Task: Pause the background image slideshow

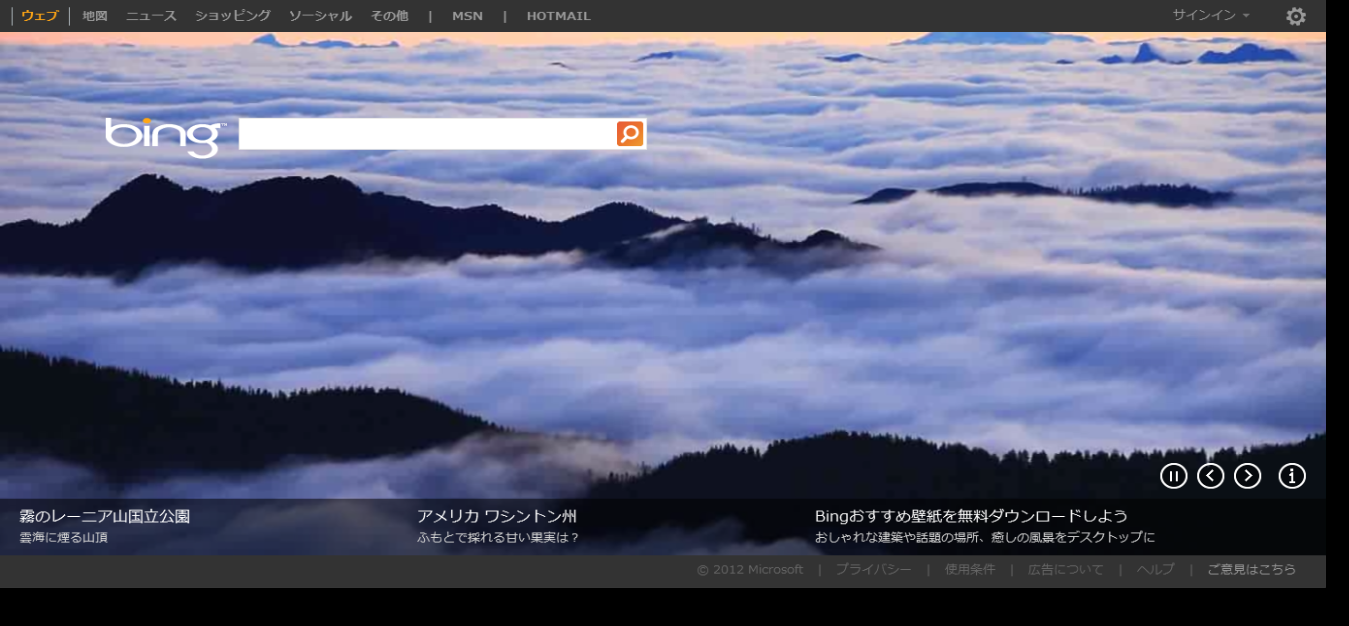Action: (x=1173, y=476)
